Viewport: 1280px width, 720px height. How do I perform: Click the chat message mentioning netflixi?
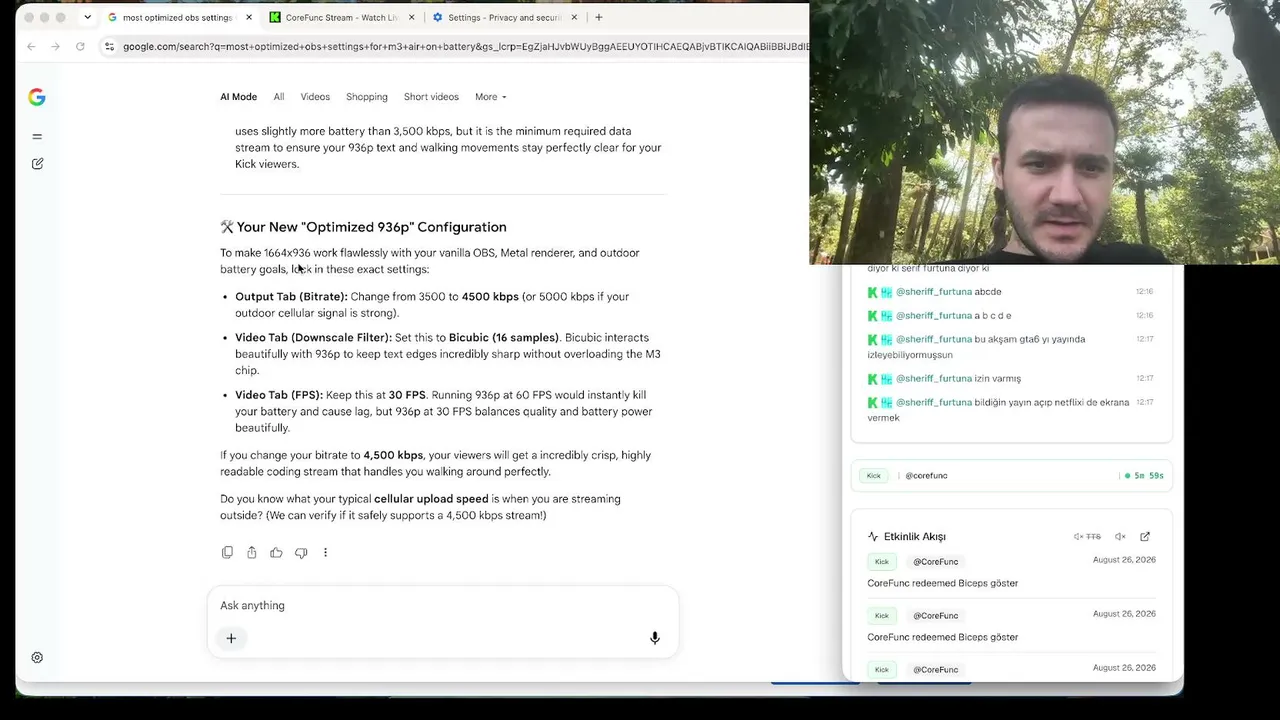tap(998, 410)
